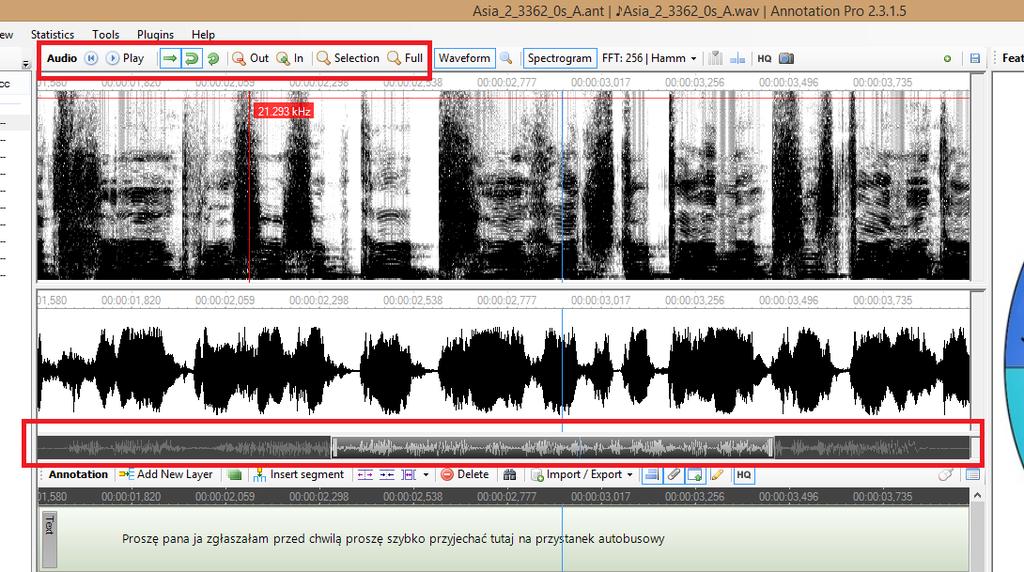Click the binoculars search icon
The width and height of the screenshot is (1024, 572).
click(x=510, y=475)
